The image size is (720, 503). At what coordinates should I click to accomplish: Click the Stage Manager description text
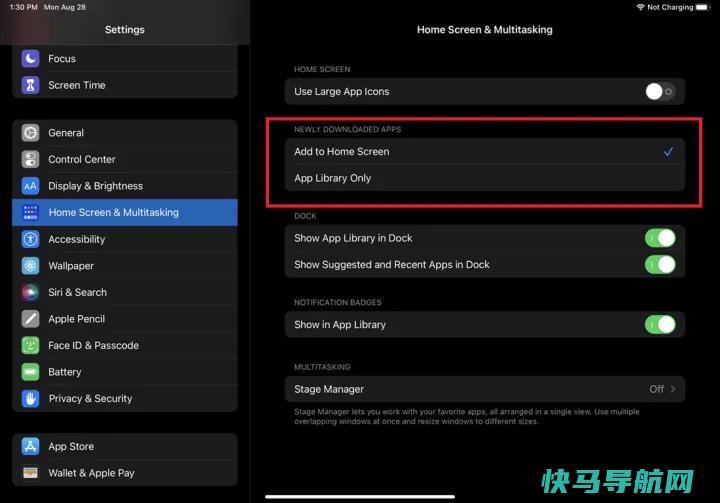(467, 417)
